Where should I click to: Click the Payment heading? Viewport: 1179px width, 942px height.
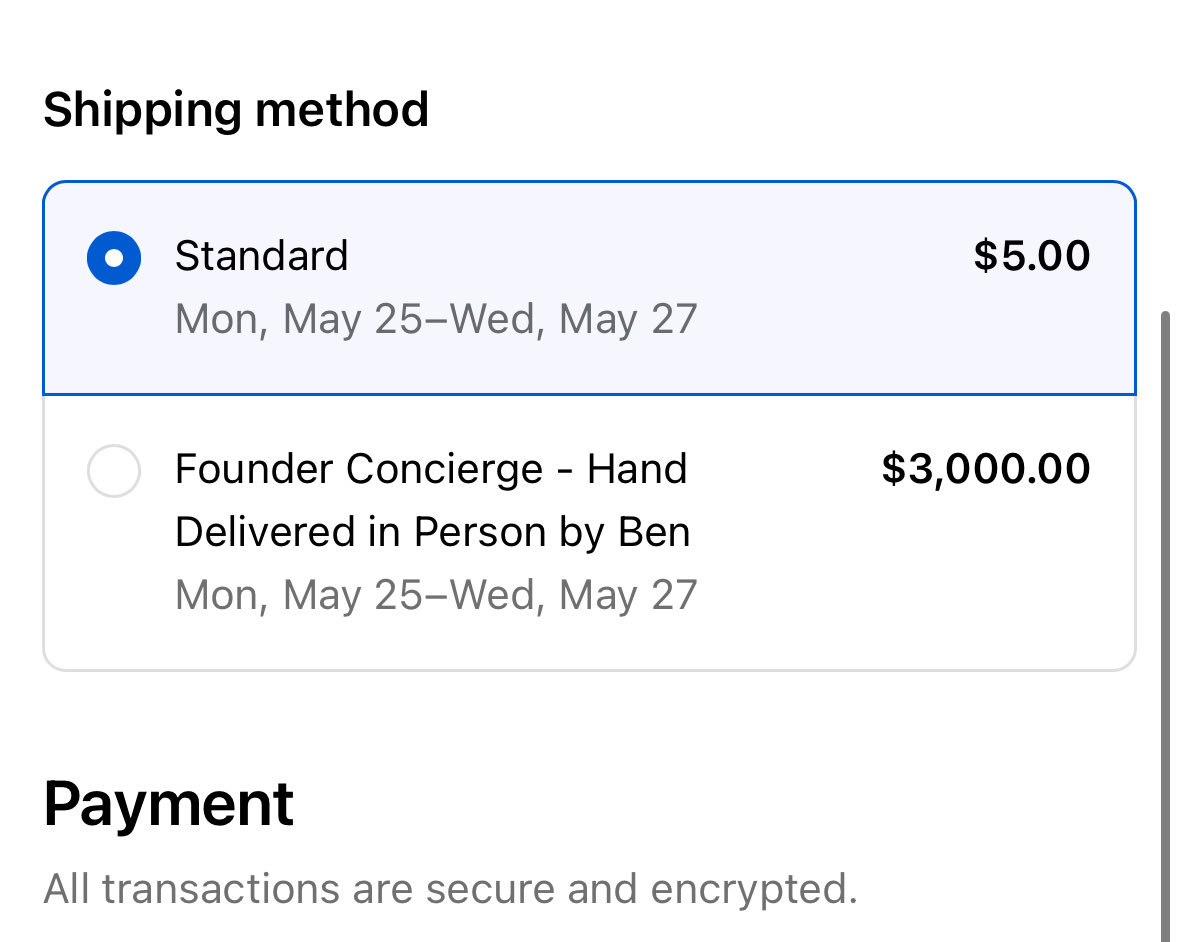tap(168, 805)
